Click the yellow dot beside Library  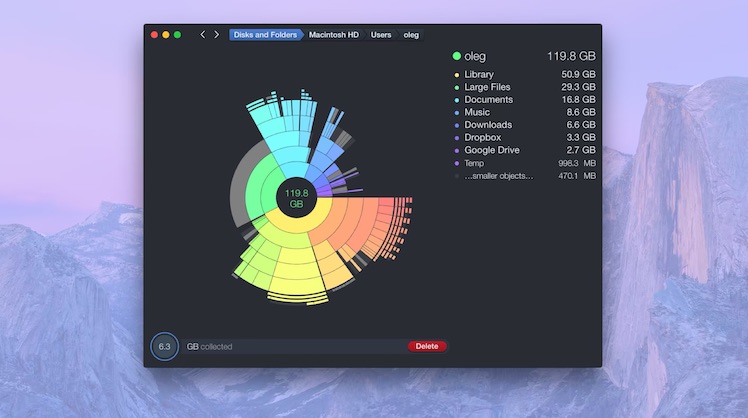coord(457,75)
